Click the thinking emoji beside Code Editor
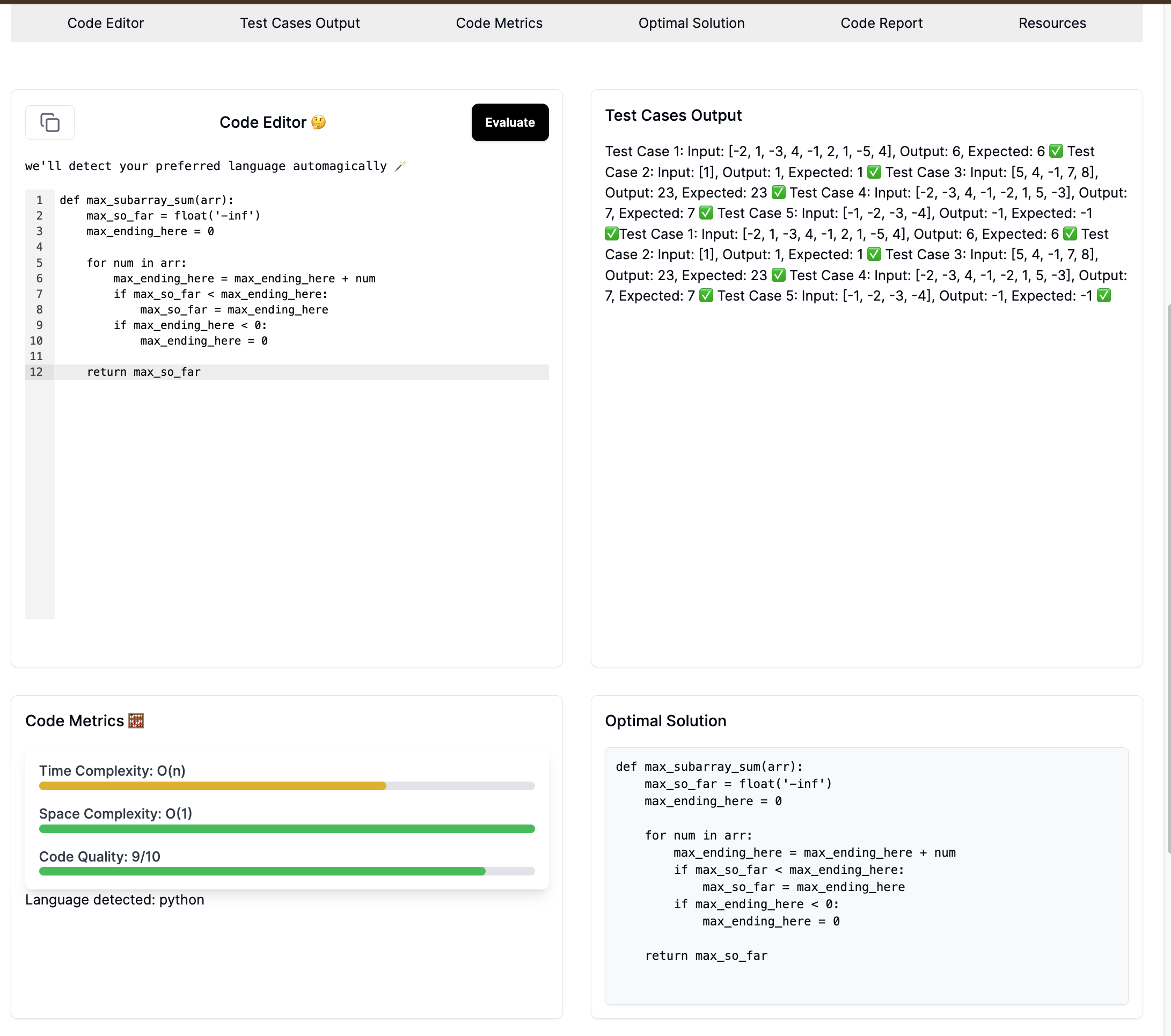 point(319,122)
